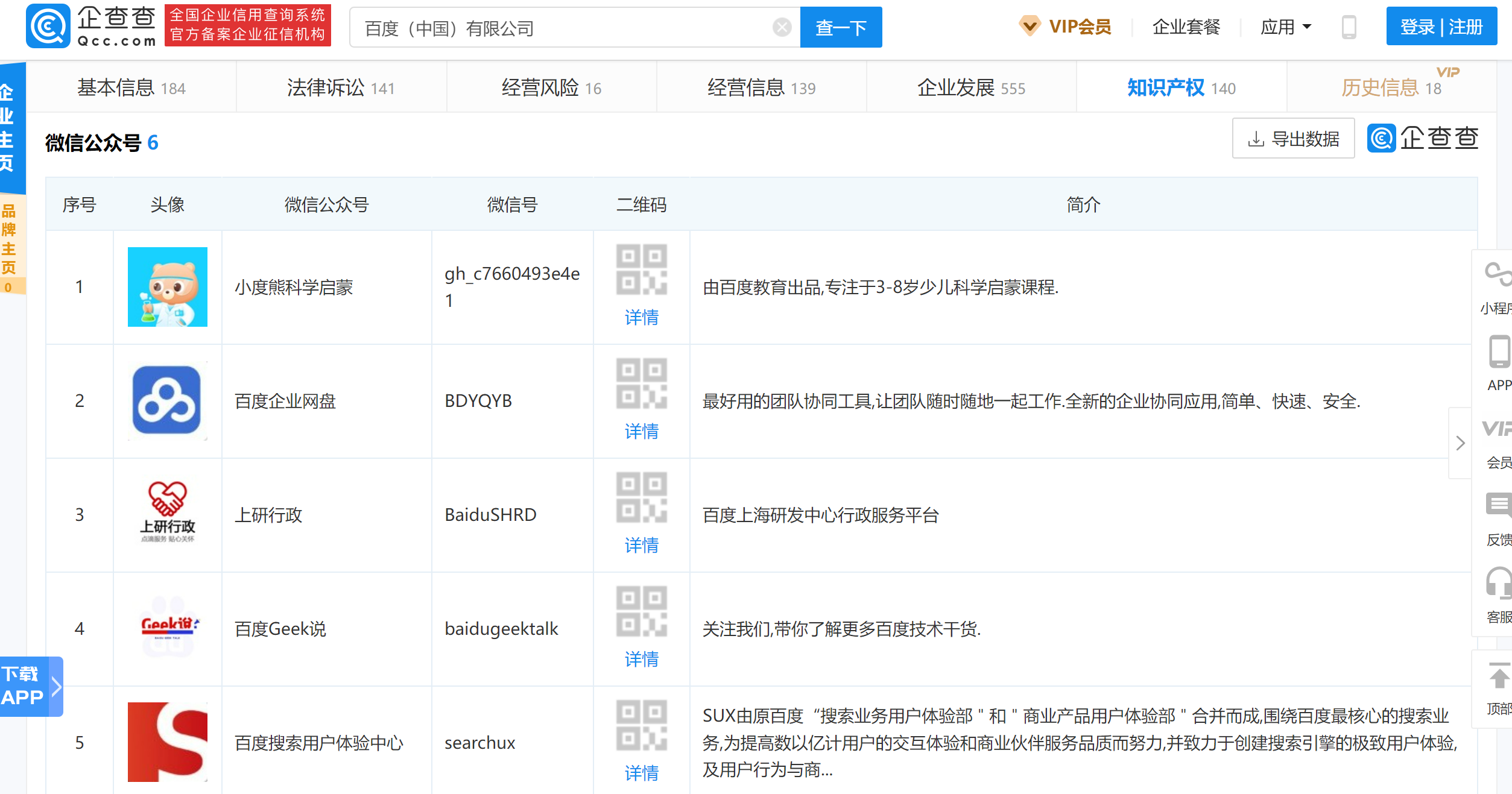
Task: Open 详情 link in 上研行政 row
Action: 642,546
